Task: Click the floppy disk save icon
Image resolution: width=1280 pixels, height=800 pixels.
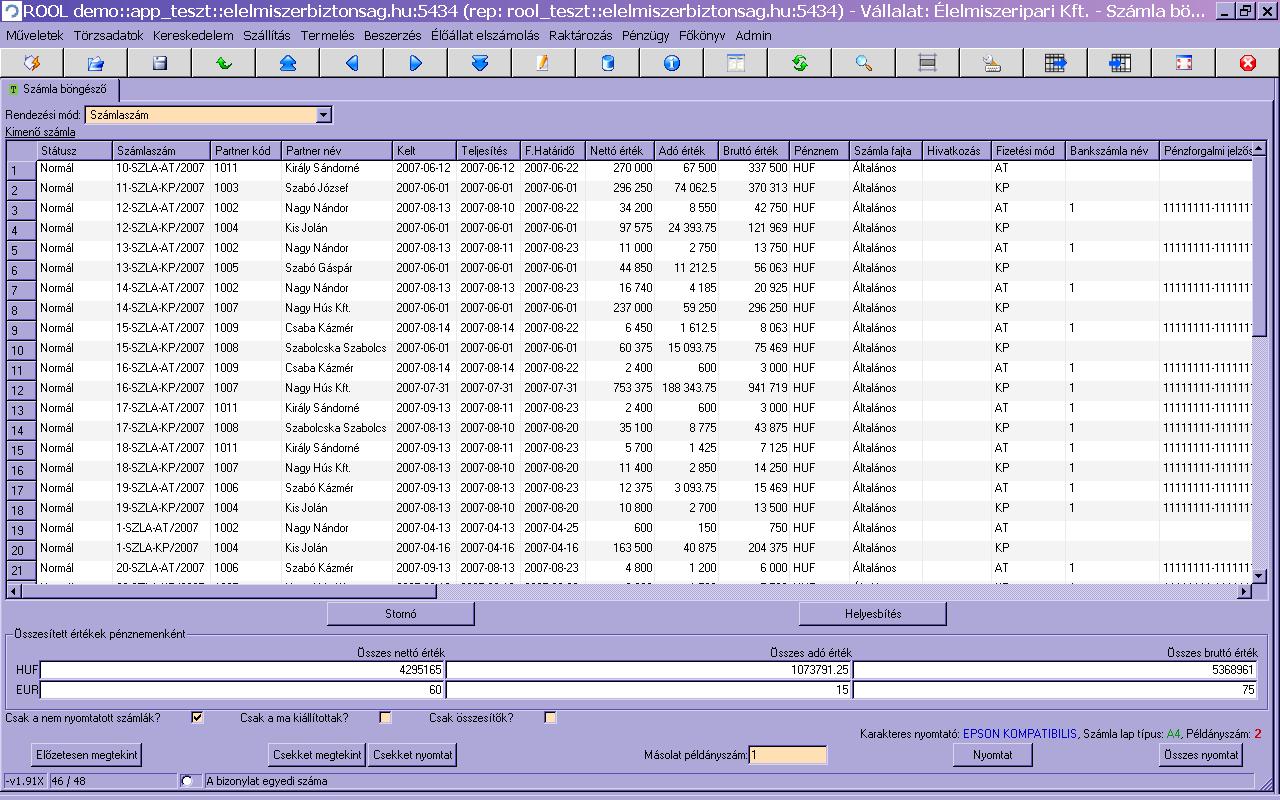Action: click(x=159, y=63)
